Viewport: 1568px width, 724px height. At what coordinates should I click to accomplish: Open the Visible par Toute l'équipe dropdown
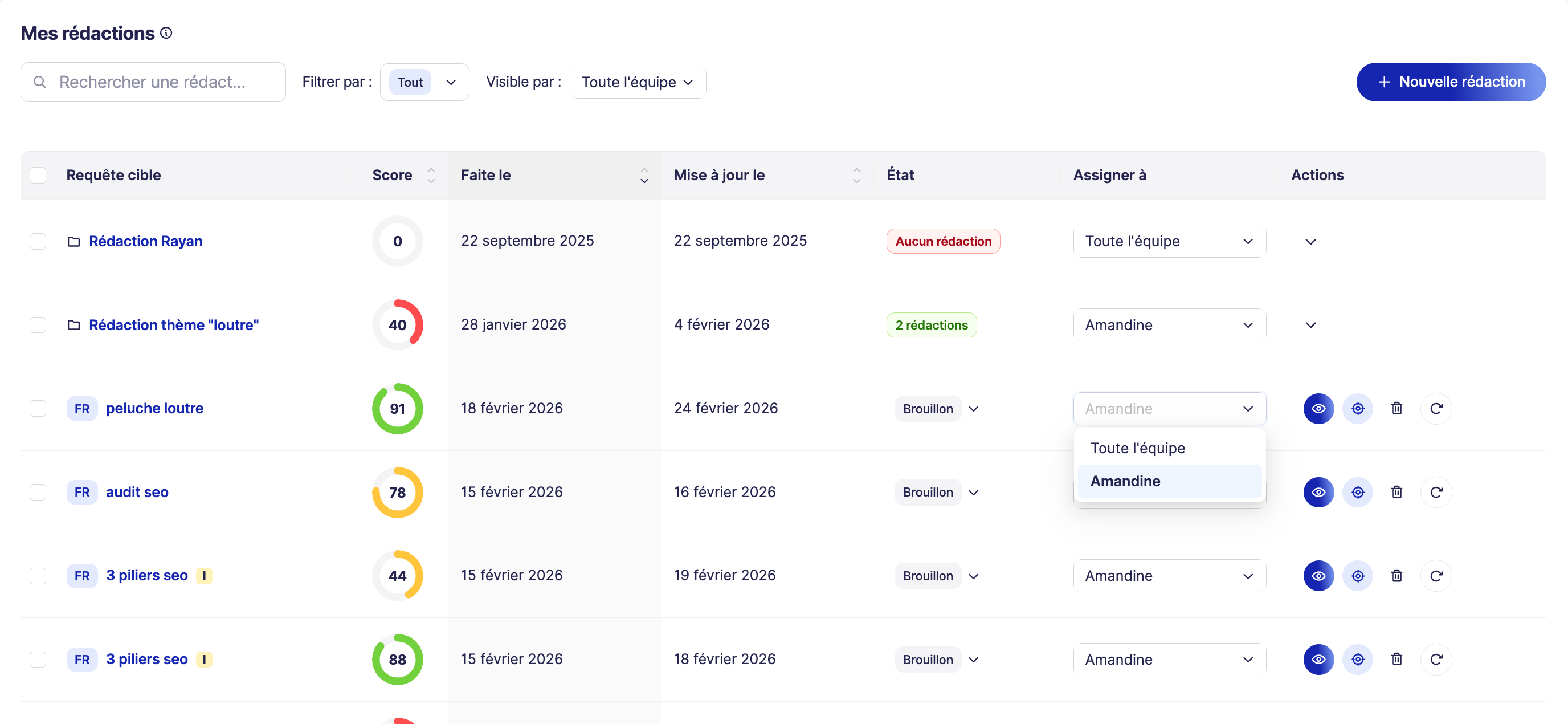pyautogui.click(x=638, y=82)
